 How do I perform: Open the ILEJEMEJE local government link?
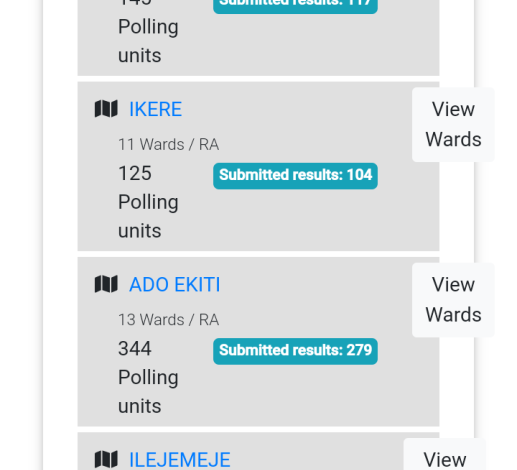coord(180,460)
